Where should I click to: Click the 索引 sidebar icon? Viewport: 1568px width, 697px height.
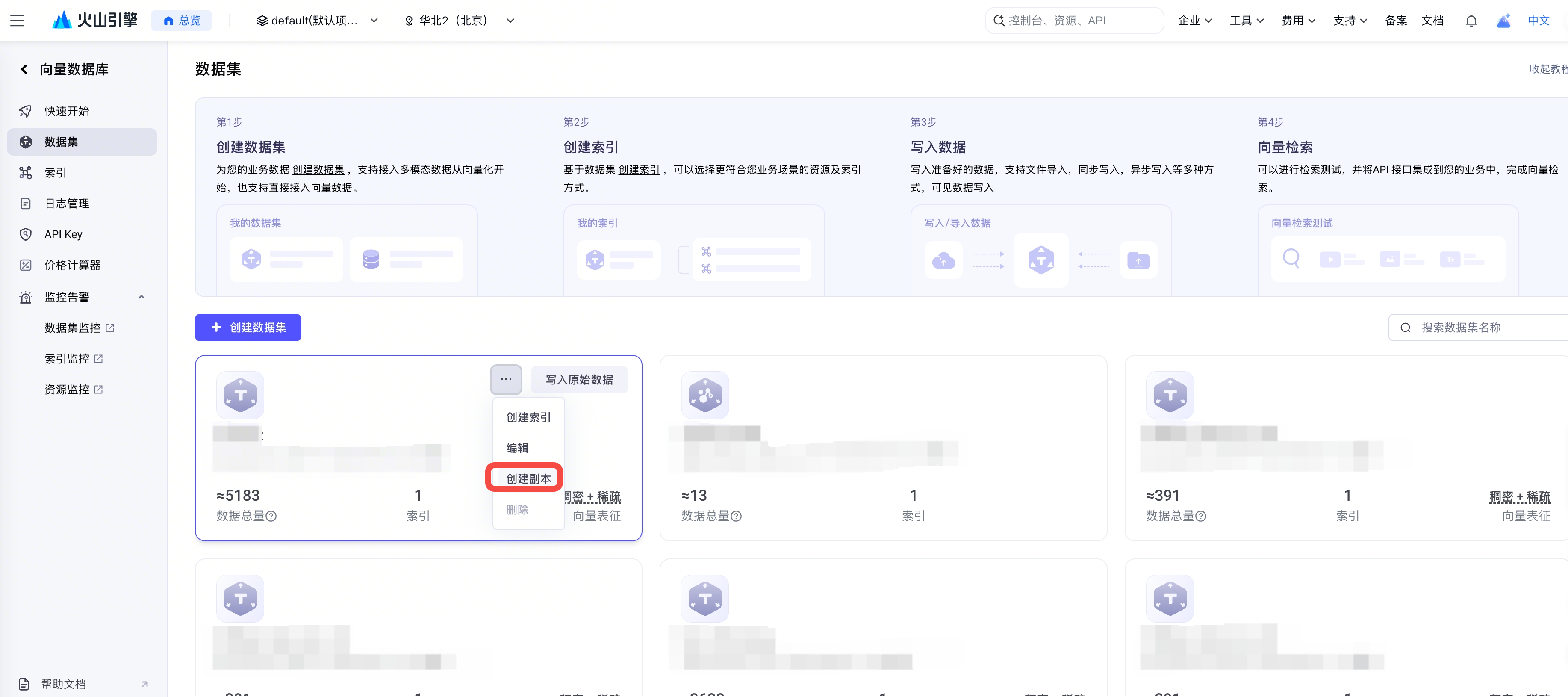(x=26, y=172)
